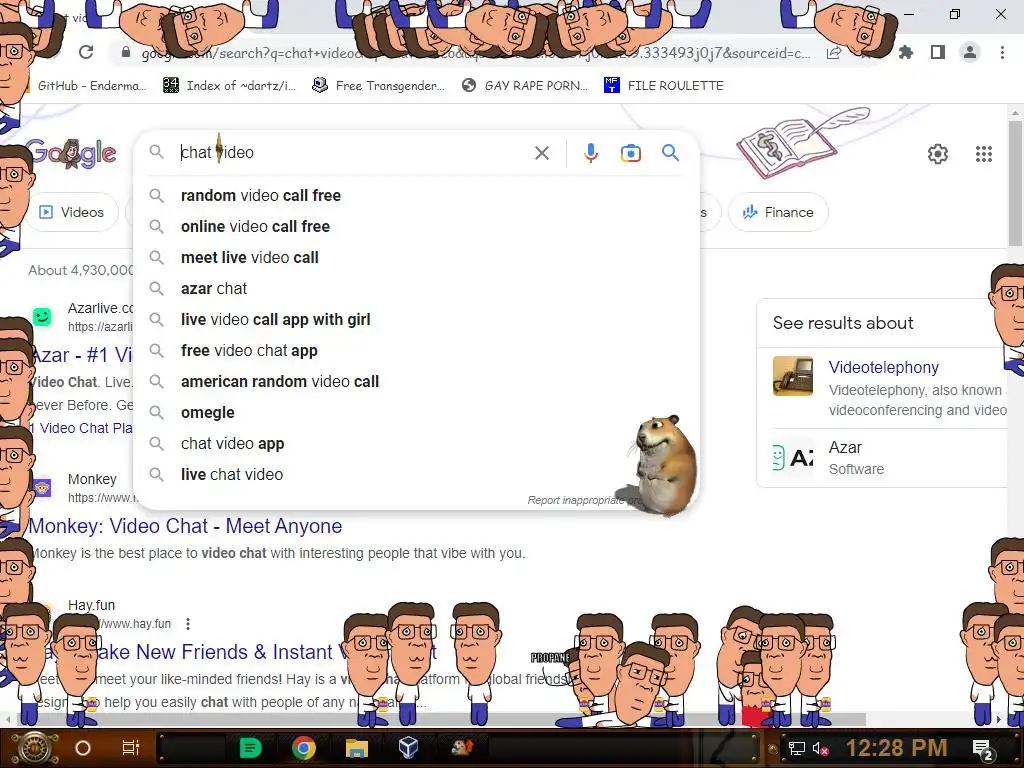Open the network tray icon
This screenshot has width=1024, height=768.
(x=797, y=748)
